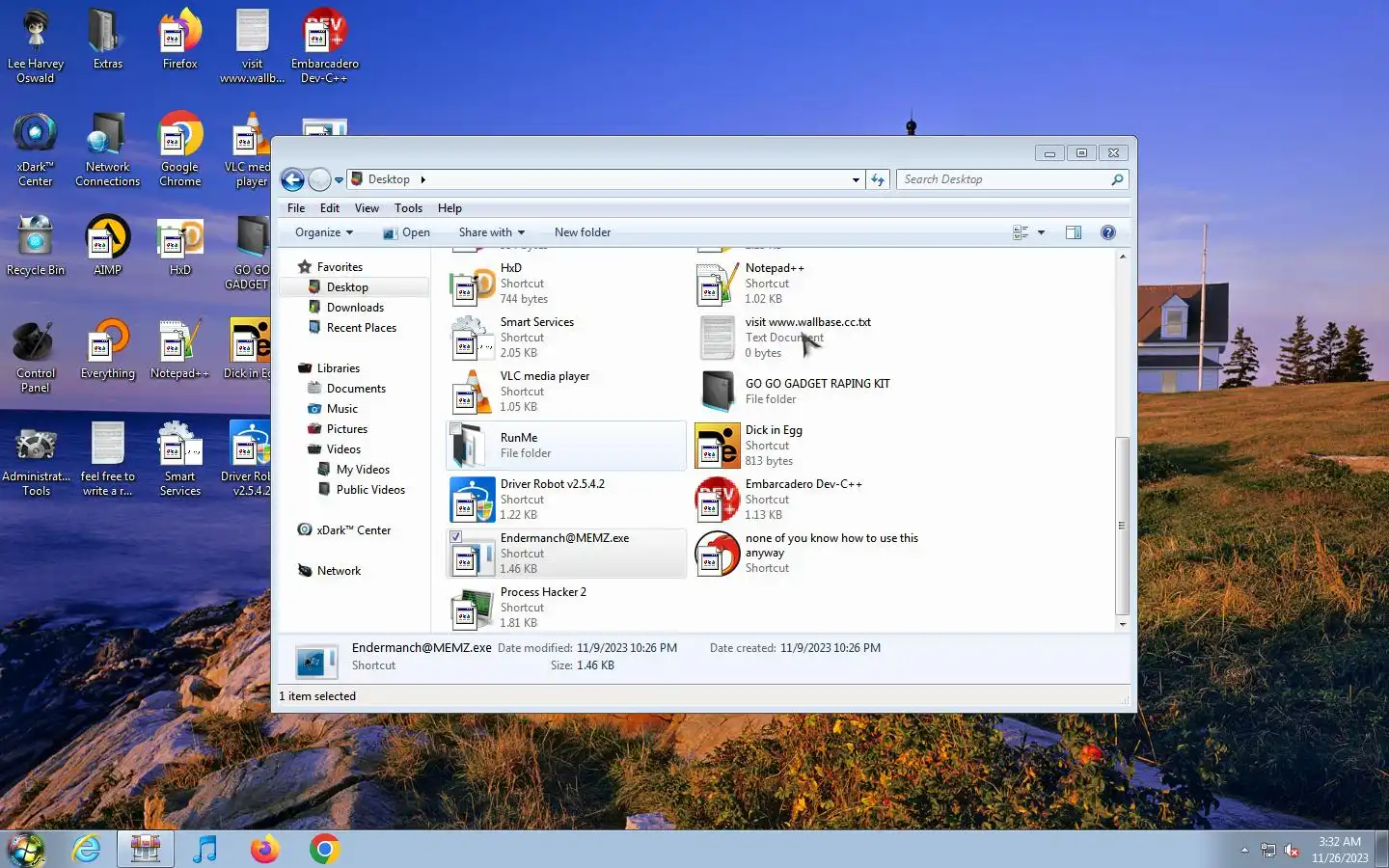Select xDark Center in the navigation pane
Image resolution: width=1389 pixels, height=868 pixels.
(353, 530)
